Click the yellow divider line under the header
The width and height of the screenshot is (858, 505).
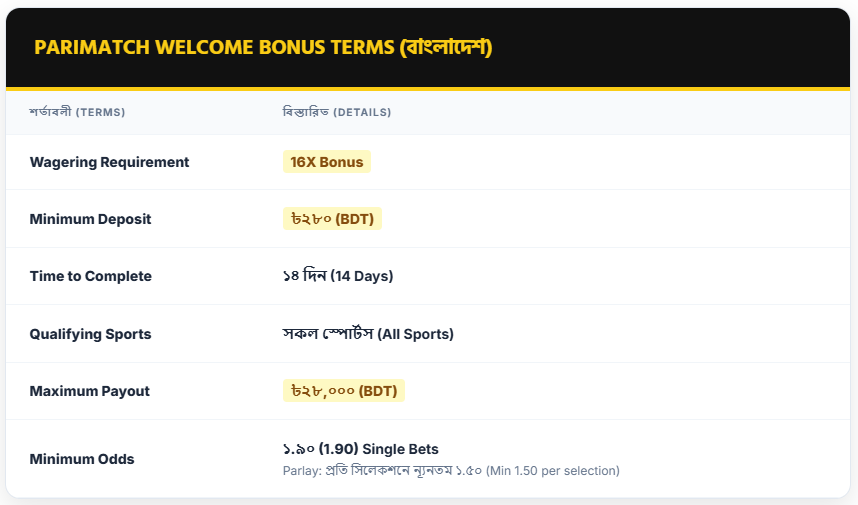click(x=429, y=89)
